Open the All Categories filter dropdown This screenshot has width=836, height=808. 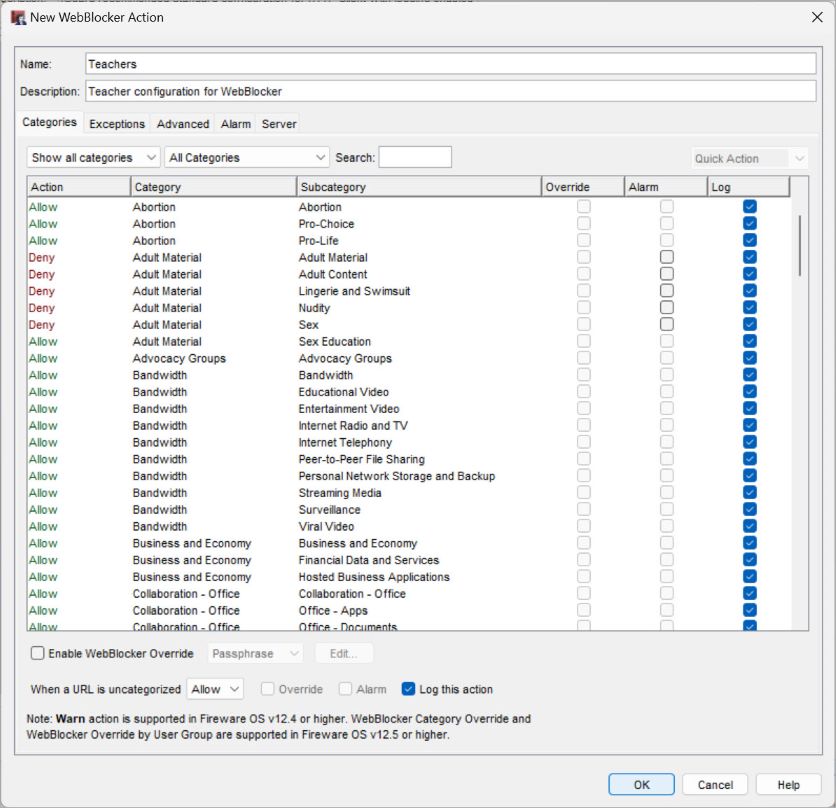(245, 157)
